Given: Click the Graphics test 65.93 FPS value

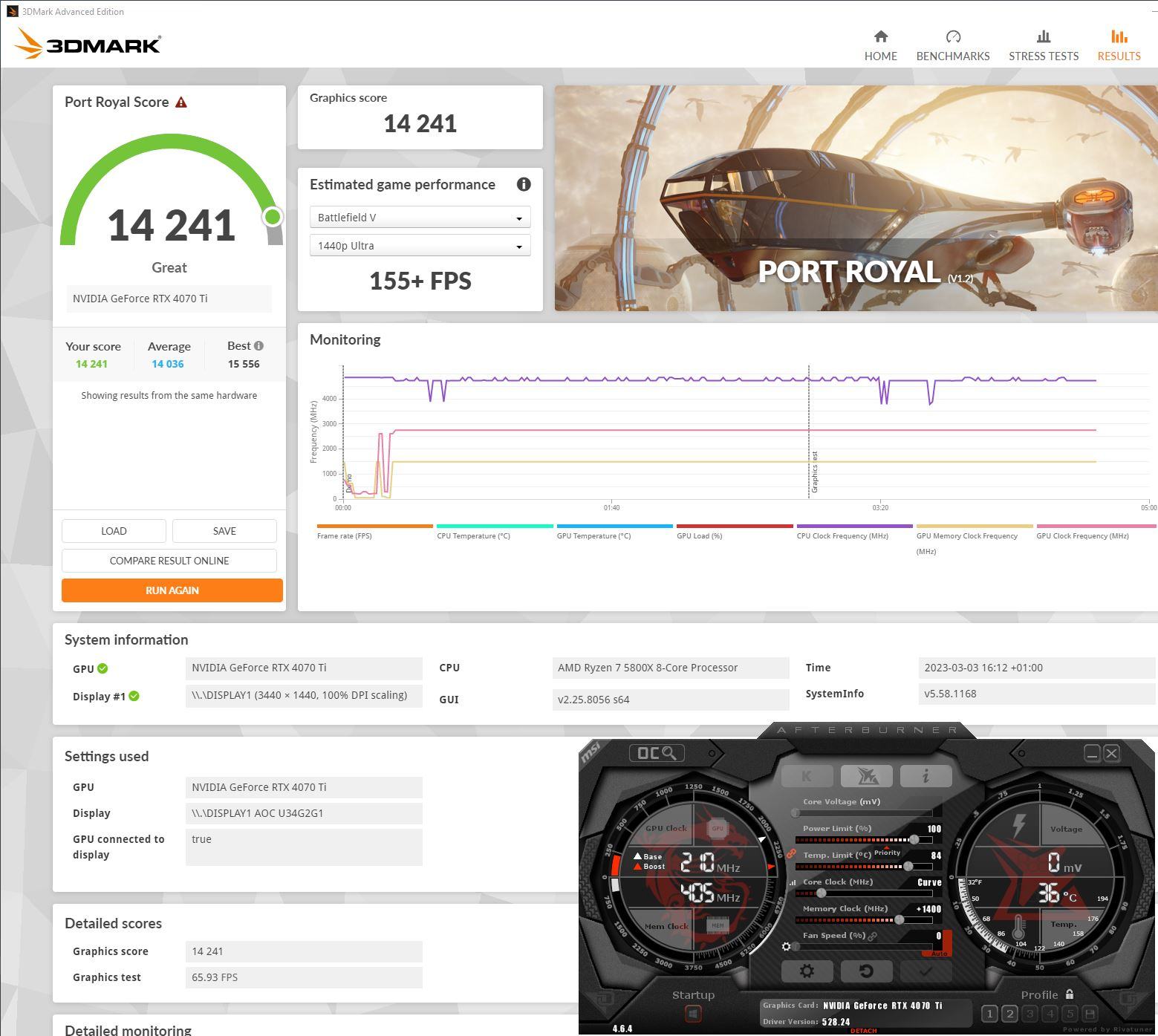Looking at the screenshot, I should [x=304, y=977].
